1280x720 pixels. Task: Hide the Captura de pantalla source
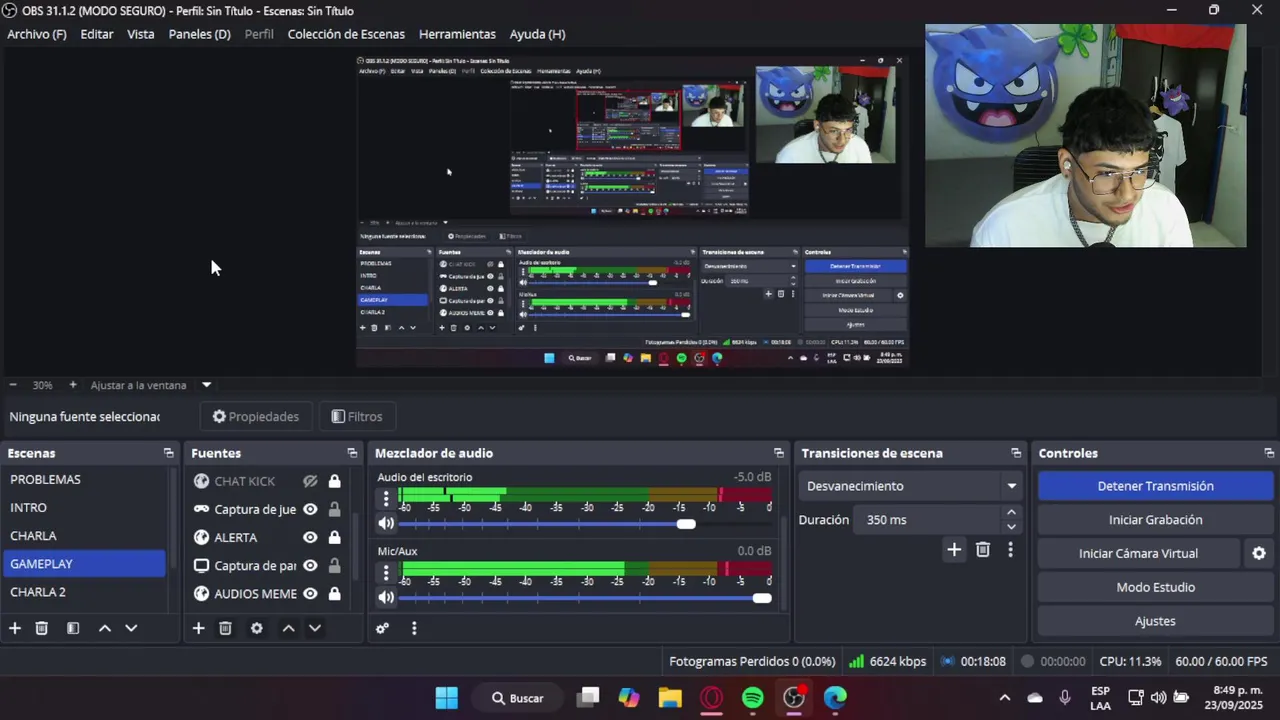click(x=311, y=565)
